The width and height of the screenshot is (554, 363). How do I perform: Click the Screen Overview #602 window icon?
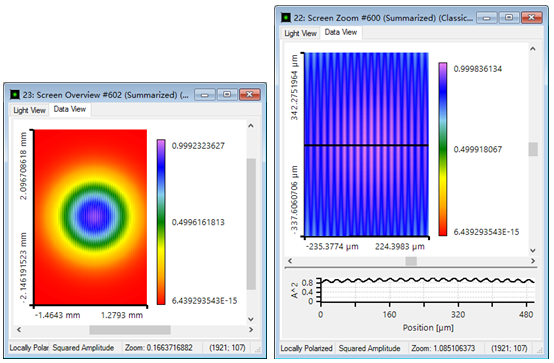tap(15, 95)
